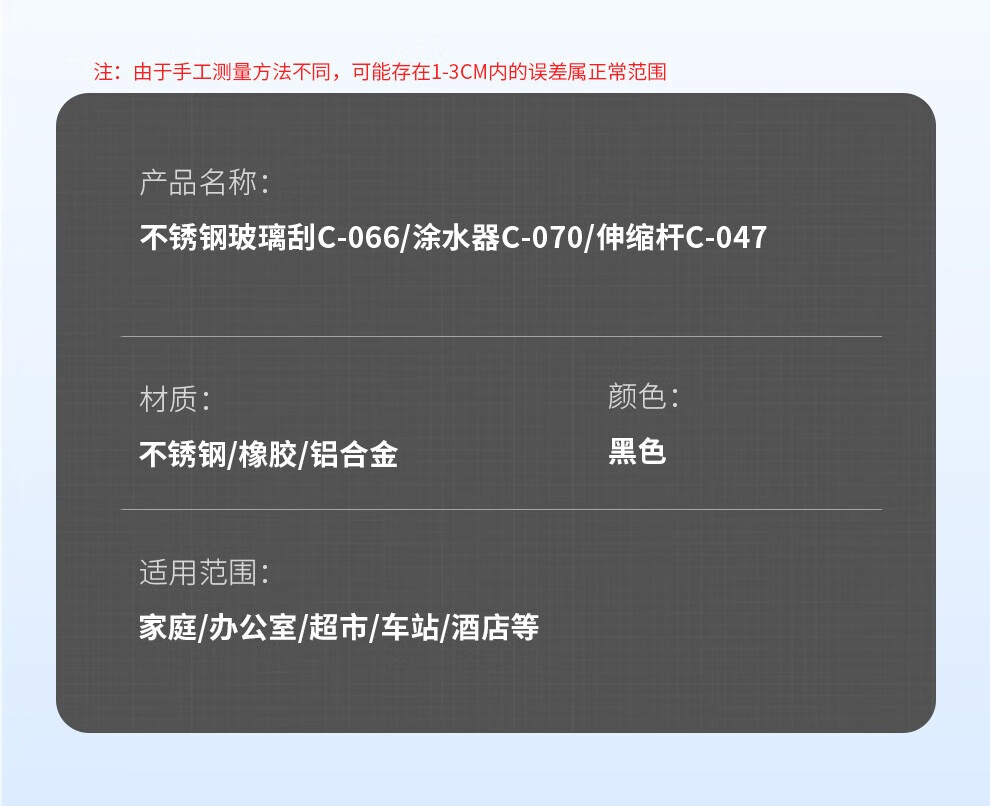Screen dimensions: 990x806
Task: Click 酒店等 in the applicable scope
Action: click(495, 628)
